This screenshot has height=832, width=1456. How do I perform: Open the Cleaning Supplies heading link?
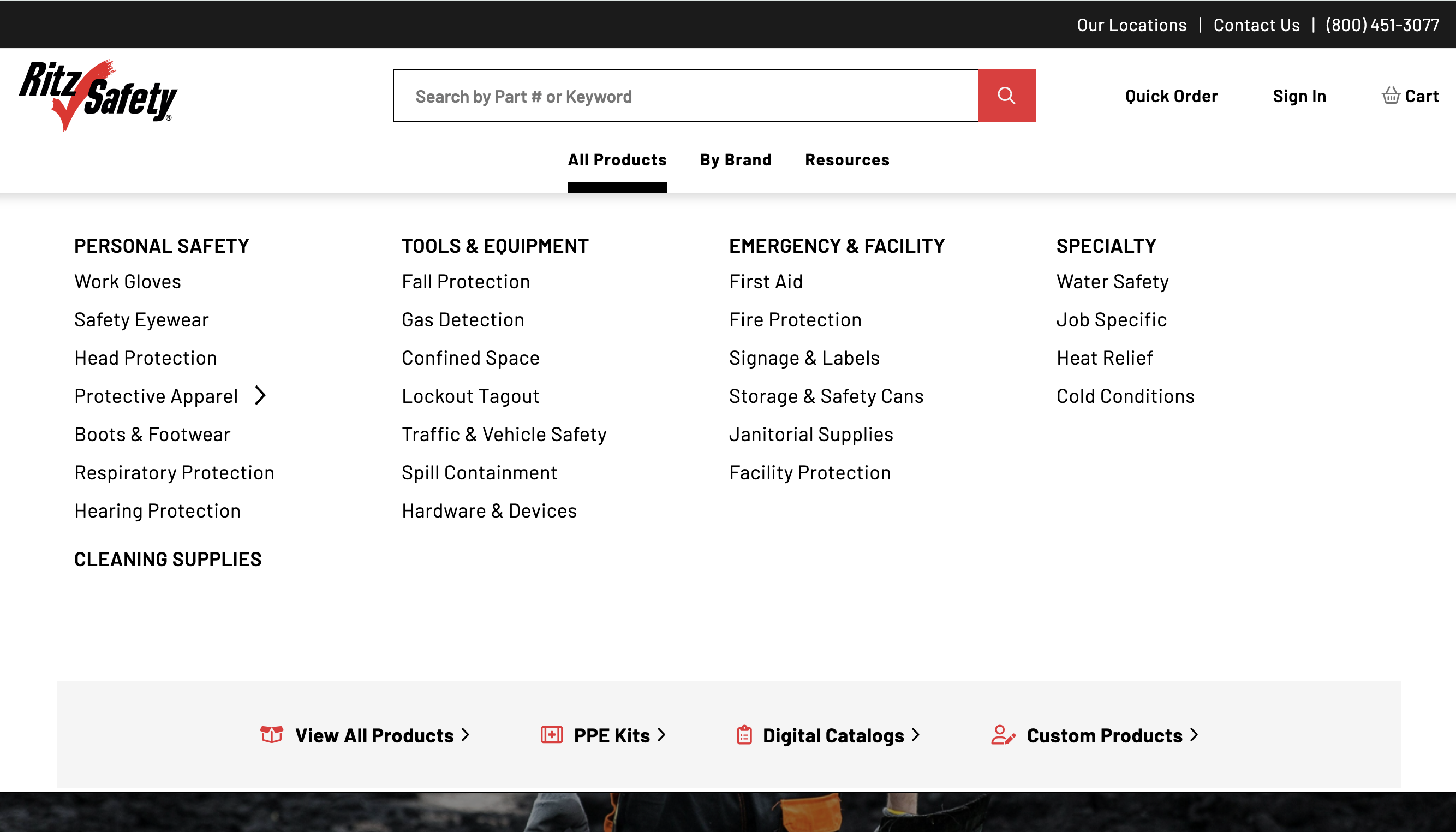pyautogui.click(x=168, y=560)
